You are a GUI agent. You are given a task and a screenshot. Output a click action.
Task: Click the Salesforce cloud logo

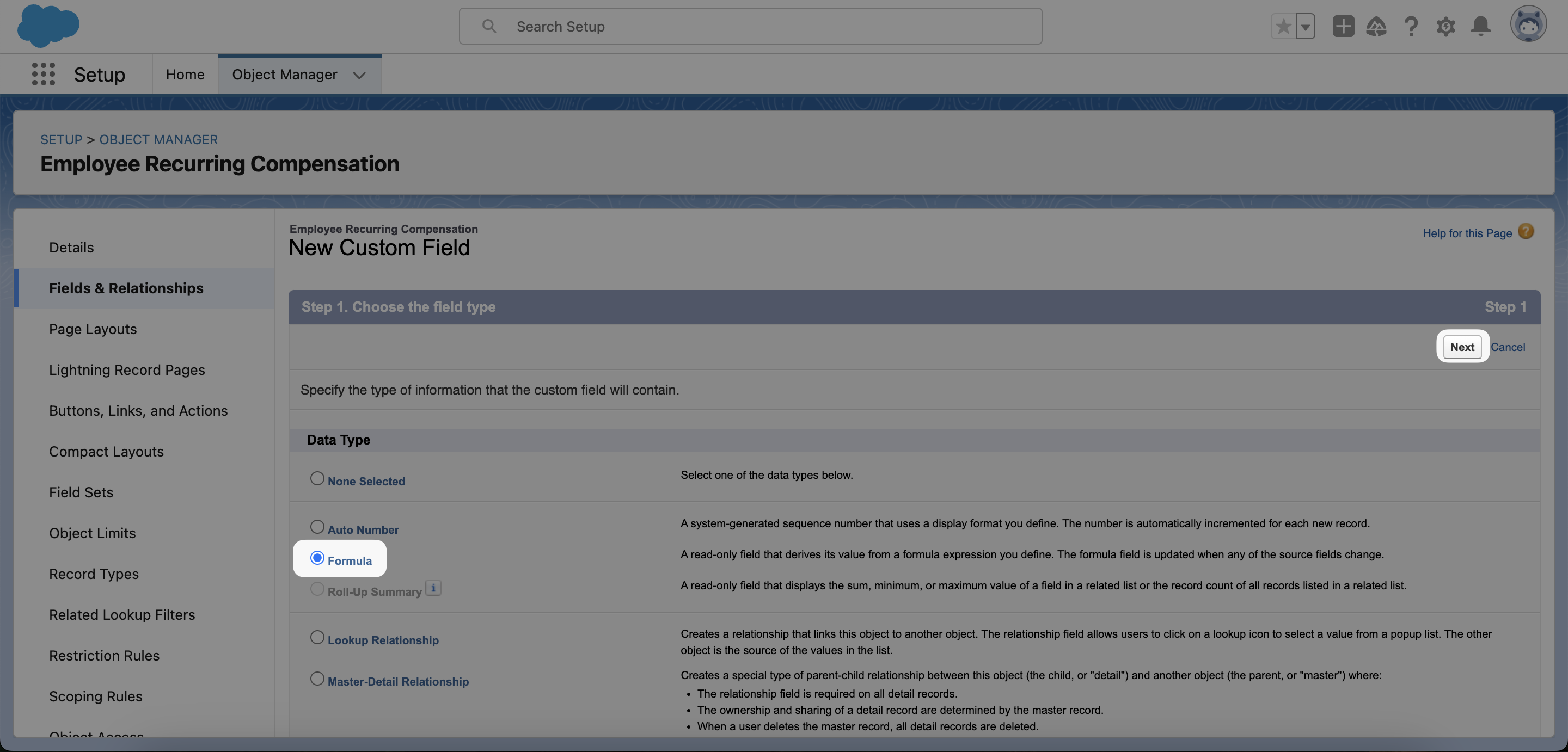click(x=48, y=26)
